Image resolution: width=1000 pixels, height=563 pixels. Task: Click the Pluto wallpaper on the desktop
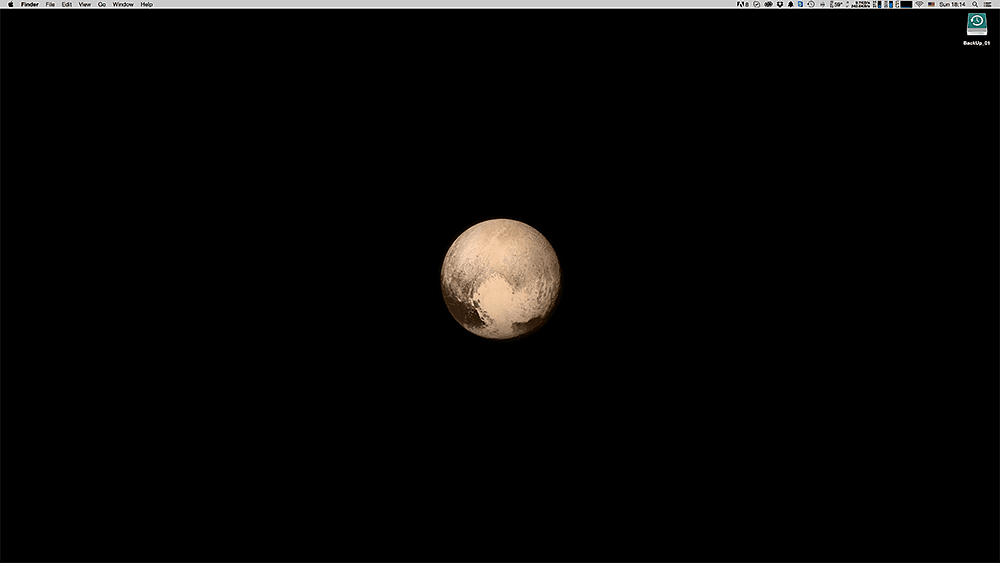(x=500, y=278)
